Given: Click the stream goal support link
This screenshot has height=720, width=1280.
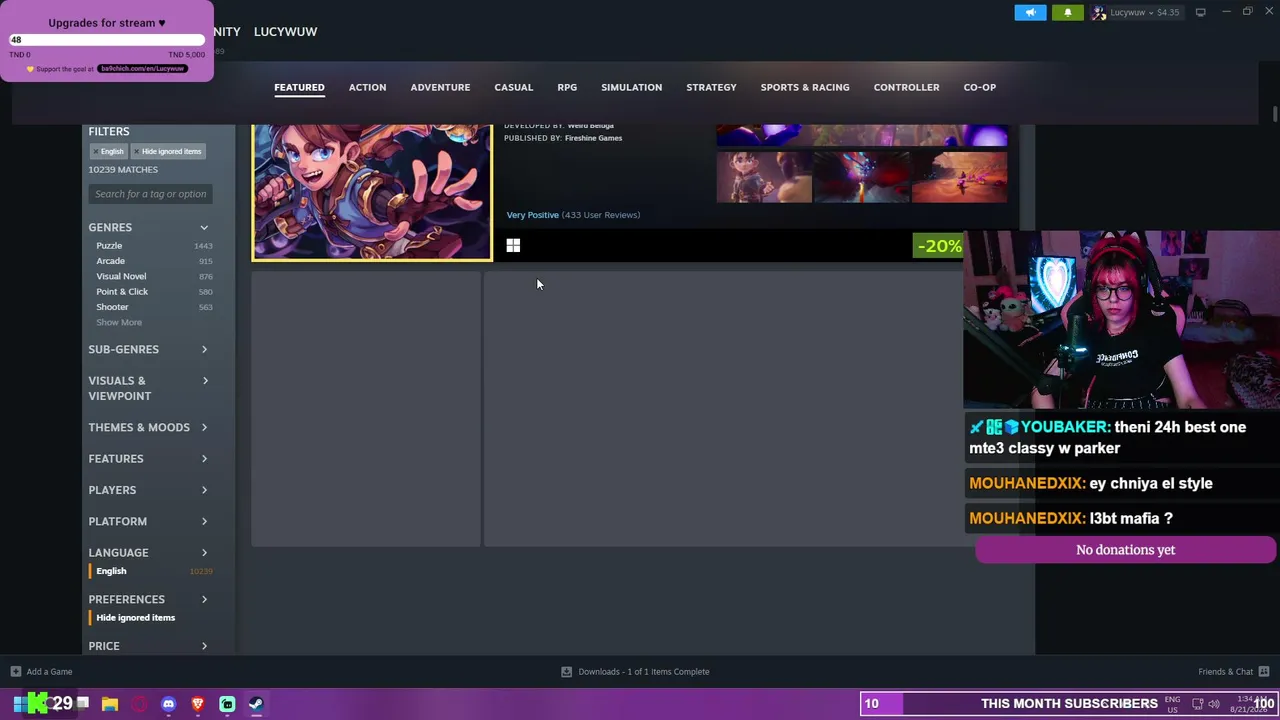Looking at the screenshot, I should point(142,69).
